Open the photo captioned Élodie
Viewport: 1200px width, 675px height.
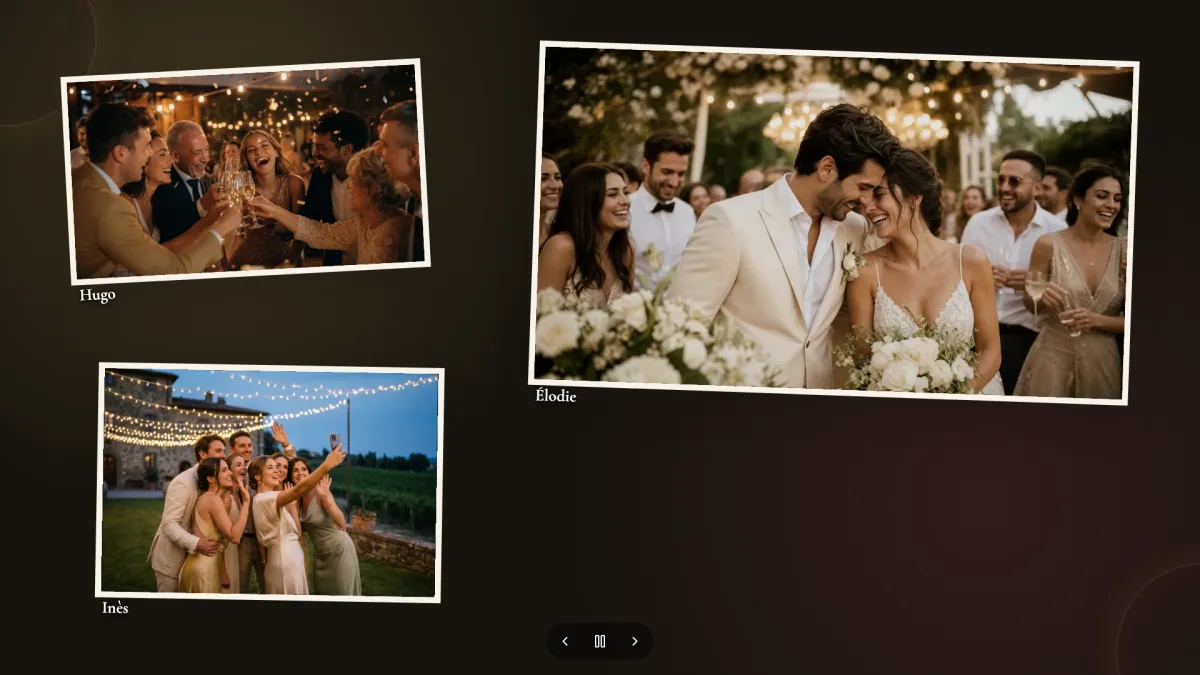pyautogui.click(x=833, y=223)
